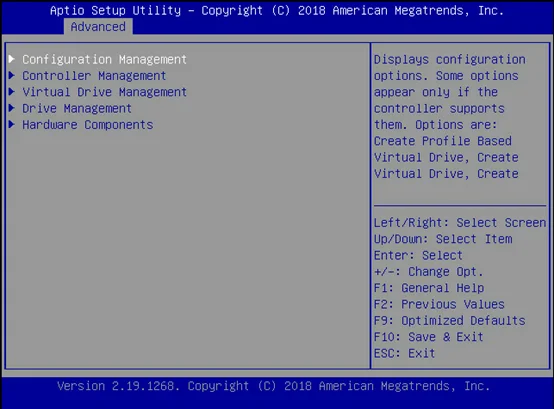The height and width of the screenshot is (409, 554).
Task: Expand the arrow next to Controller Management
Action: click(x=12, y=75)
